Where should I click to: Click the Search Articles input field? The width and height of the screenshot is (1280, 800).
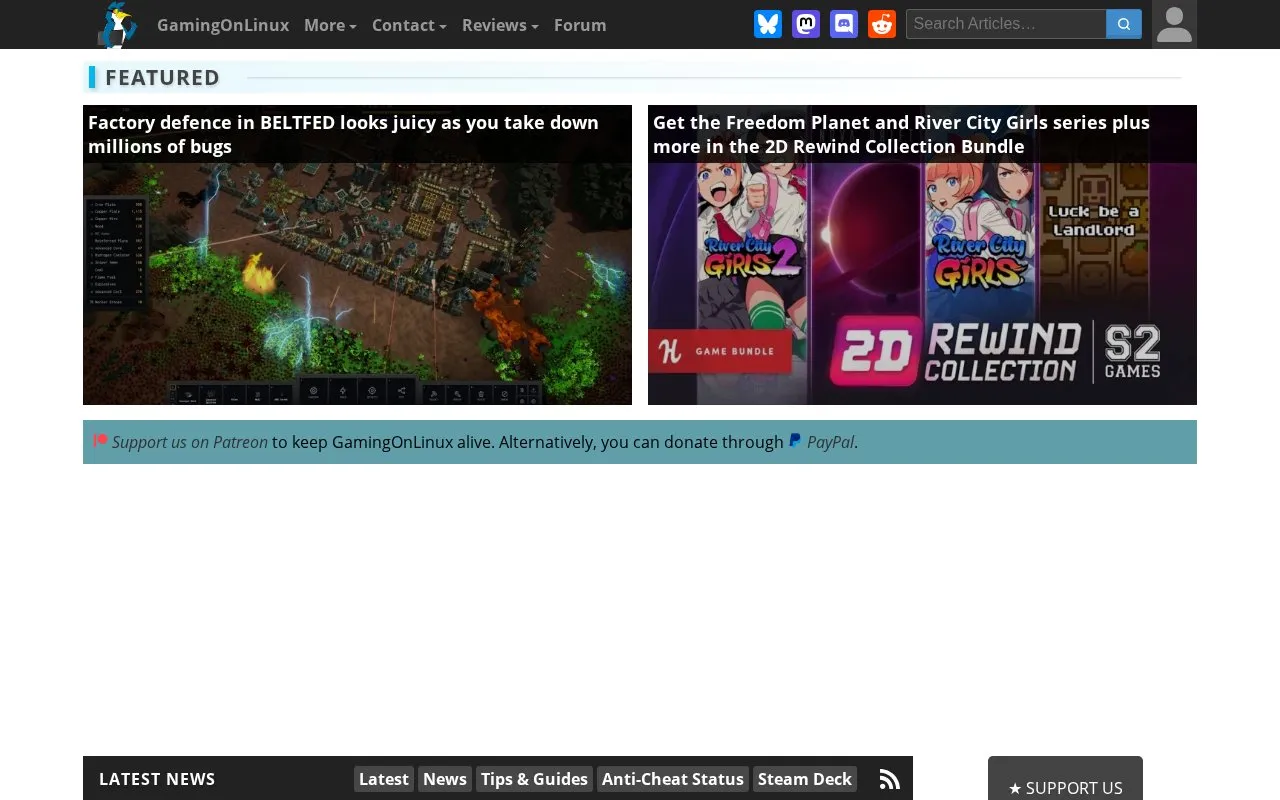1006,24
